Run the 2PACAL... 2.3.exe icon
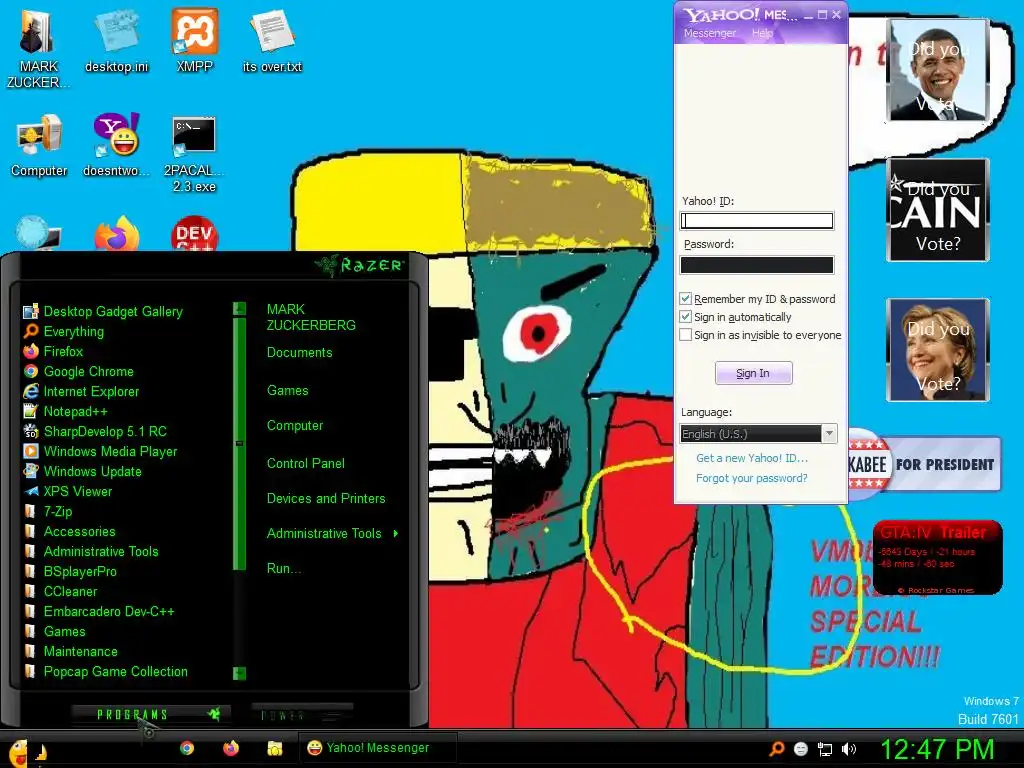The image size is (1024, 768). [x=194, y=154]
